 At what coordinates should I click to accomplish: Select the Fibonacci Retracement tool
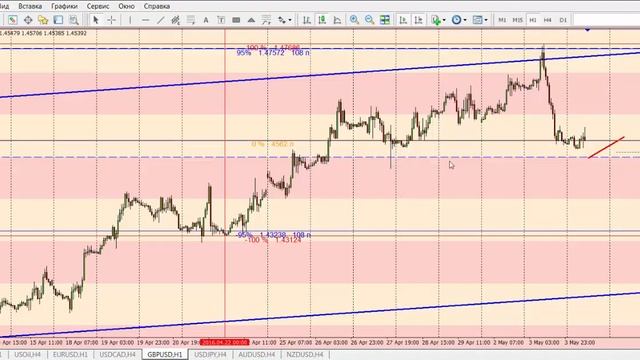(191, 20)
